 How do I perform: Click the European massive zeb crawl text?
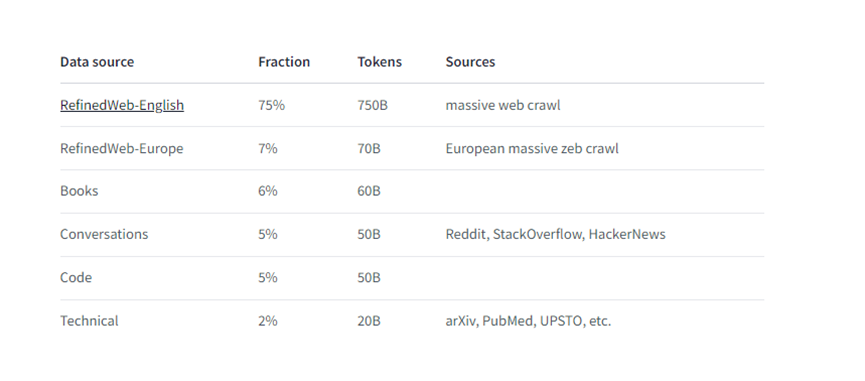532,148
